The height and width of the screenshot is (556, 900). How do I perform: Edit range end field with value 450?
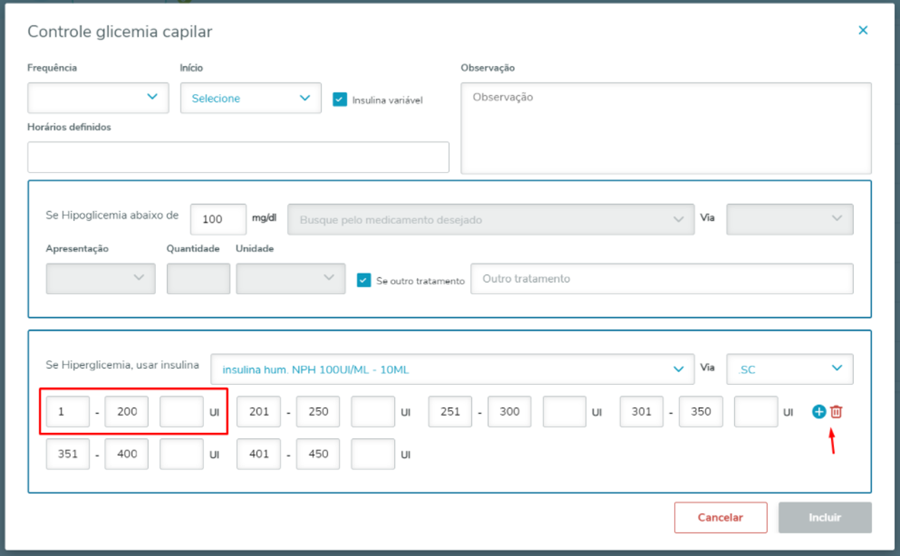click(318, 454)
